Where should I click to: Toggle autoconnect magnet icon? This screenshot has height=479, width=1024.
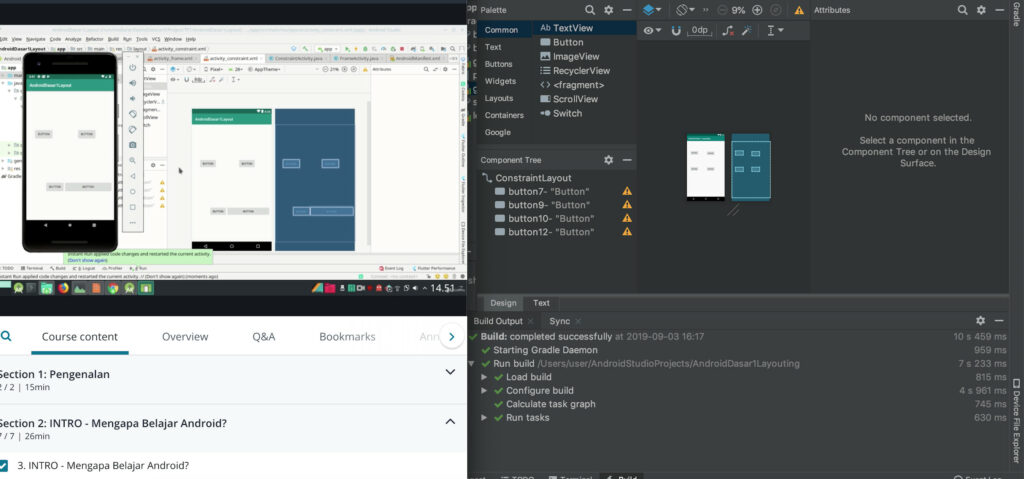click(676, 31)
